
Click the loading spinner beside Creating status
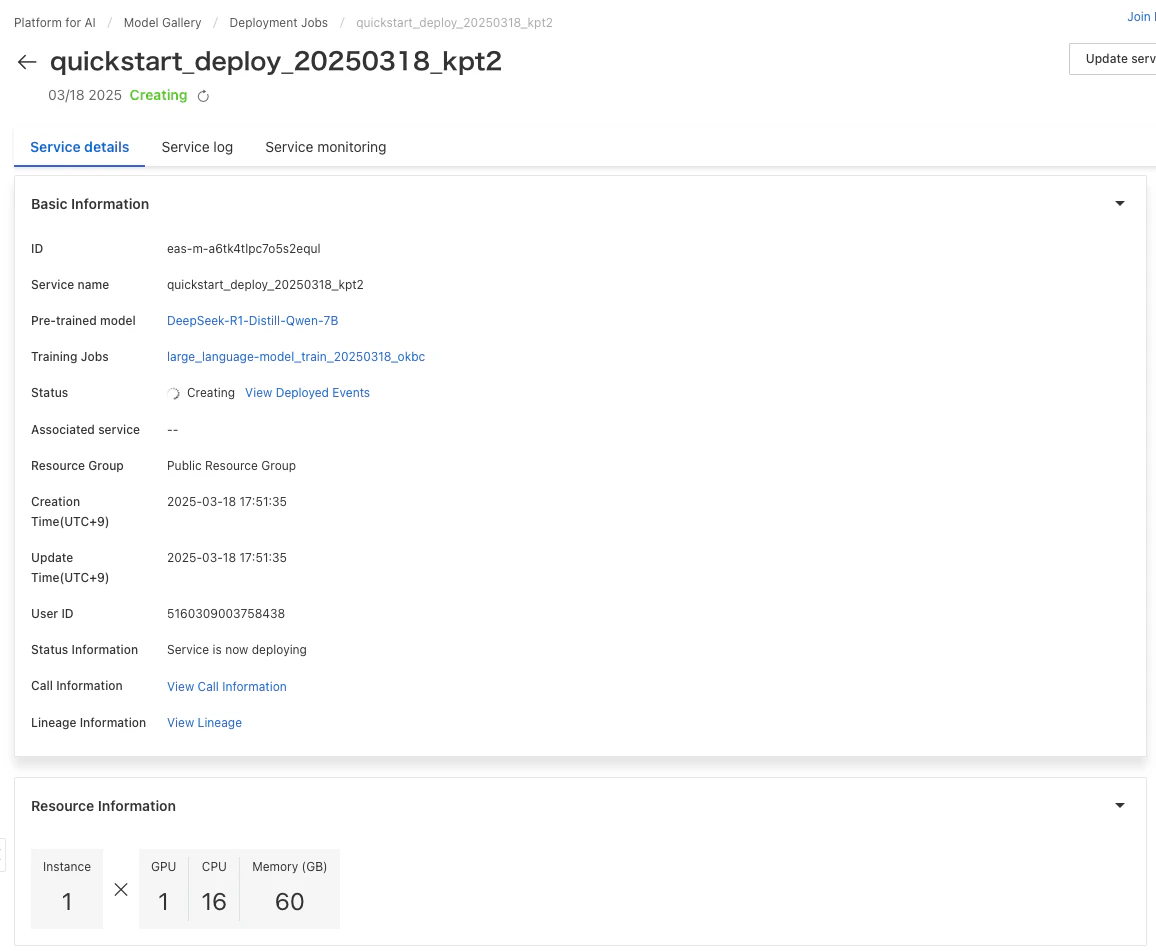pyautogui.click(x=173, y=394)
